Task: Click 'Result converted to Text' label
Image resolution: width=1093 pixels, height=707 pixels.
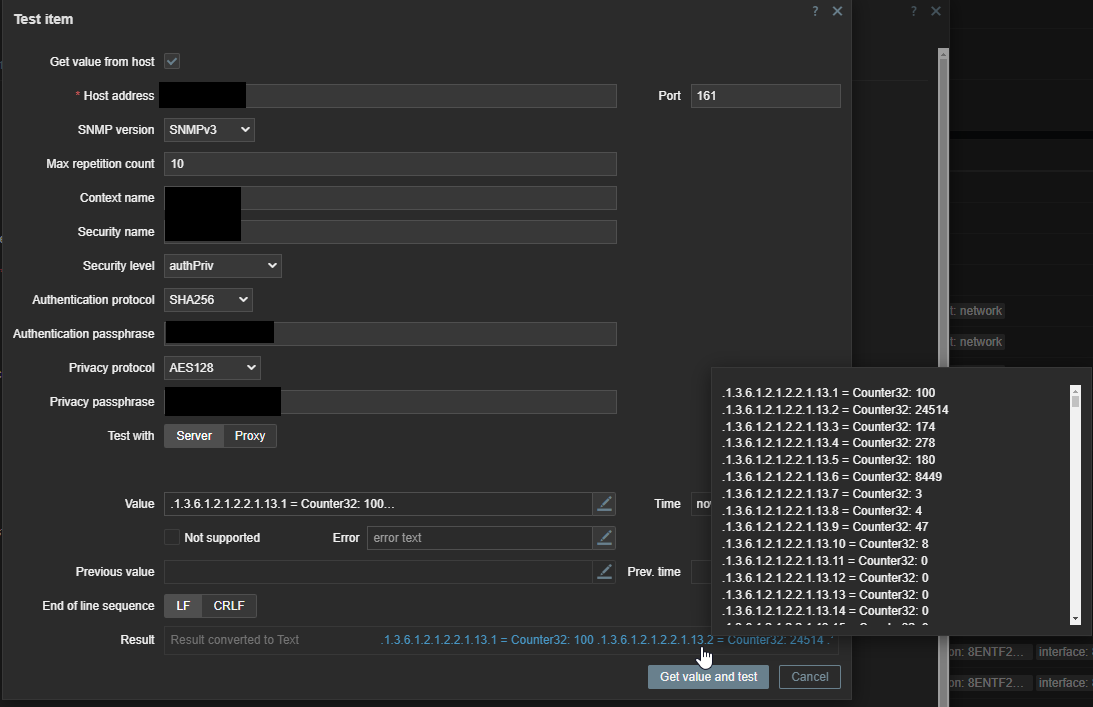Action: click(x=234, y=640)
